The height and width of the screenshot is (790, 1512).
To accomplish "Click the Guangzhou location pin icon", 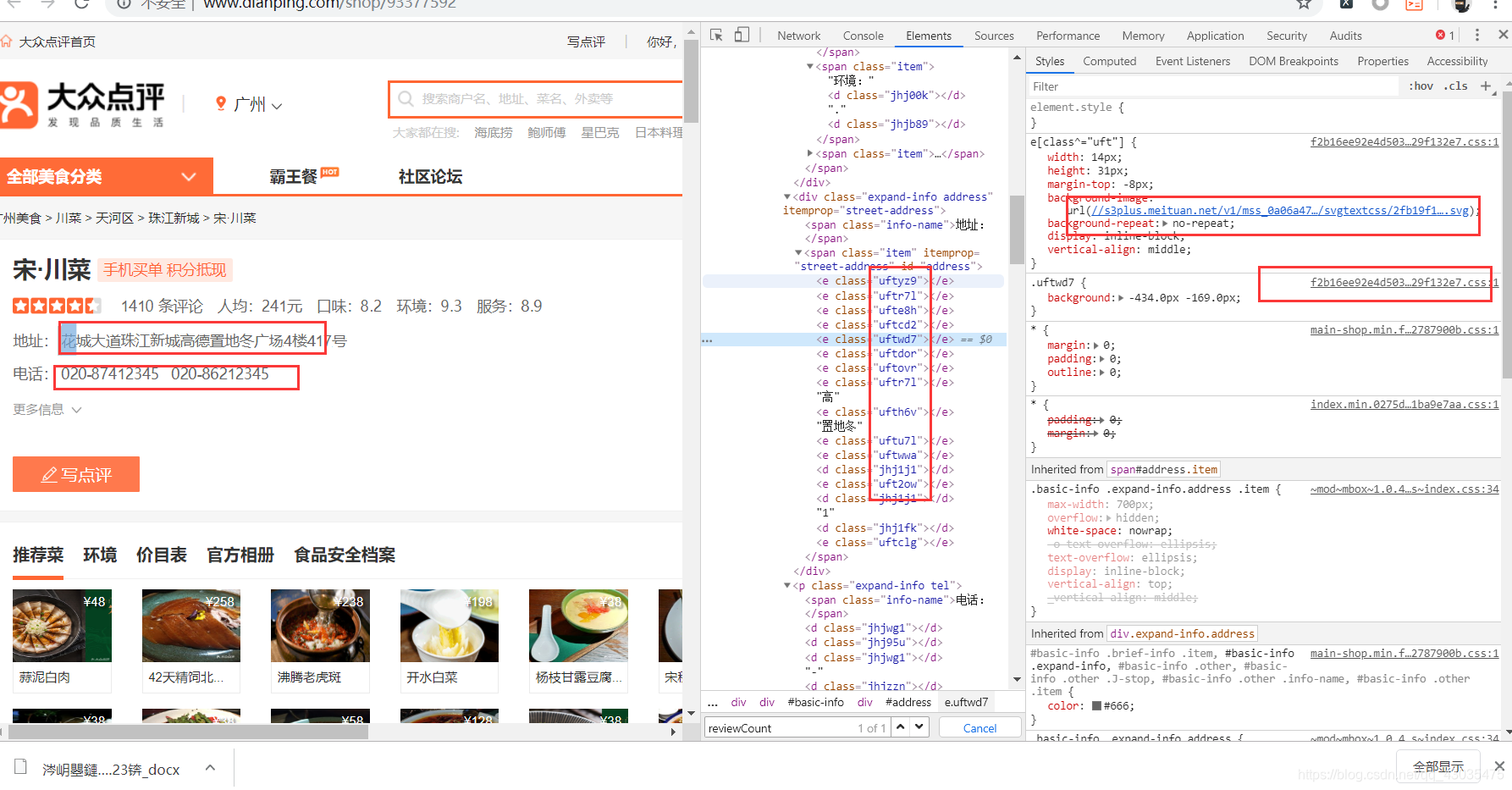I will (x=221, y=103).
